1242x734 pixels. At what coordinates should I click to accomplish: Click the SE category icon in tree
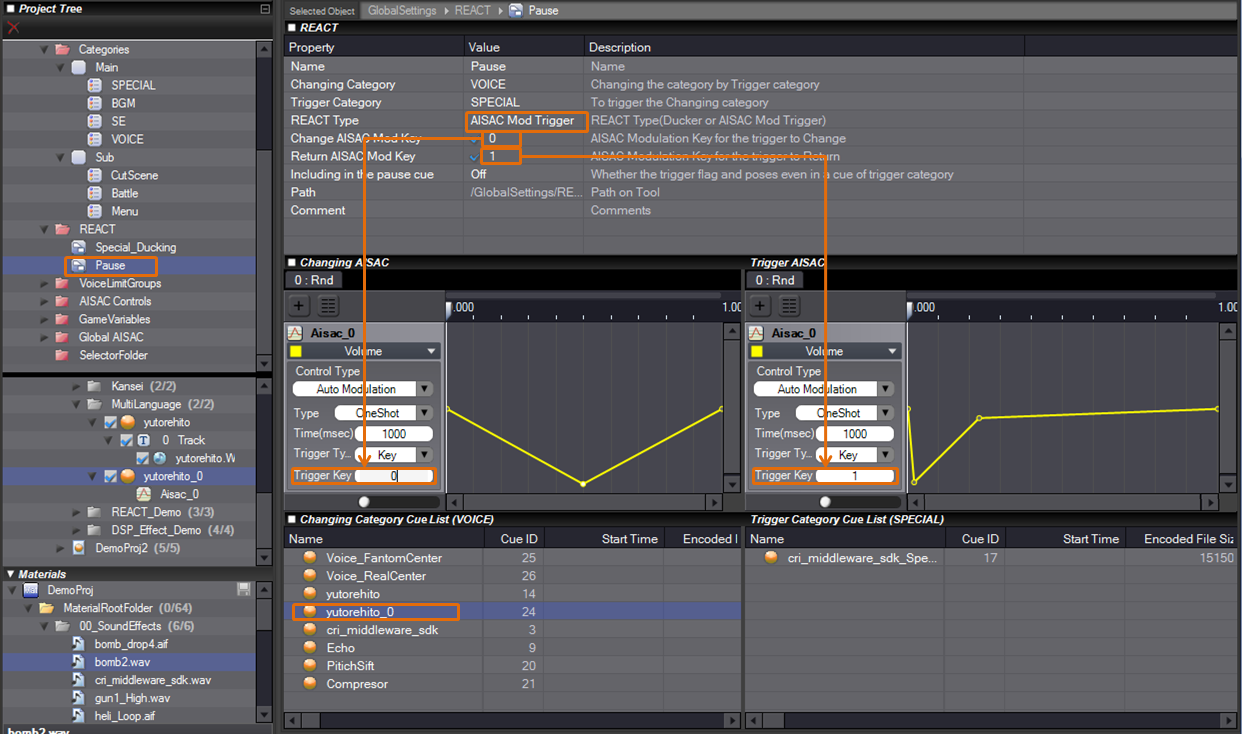95,121
